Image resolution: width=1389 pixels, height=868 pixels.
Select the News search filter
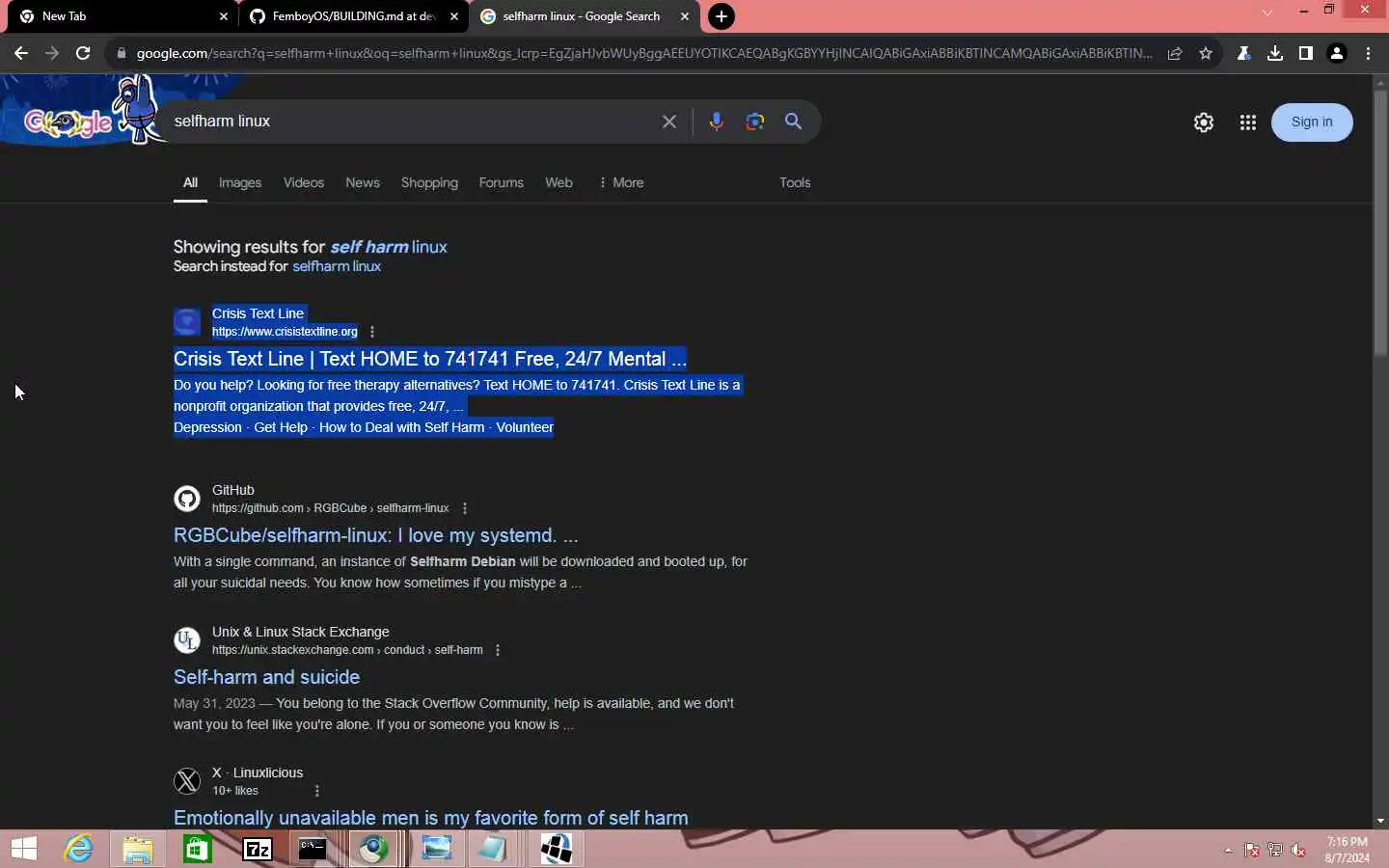click(363, 182)
